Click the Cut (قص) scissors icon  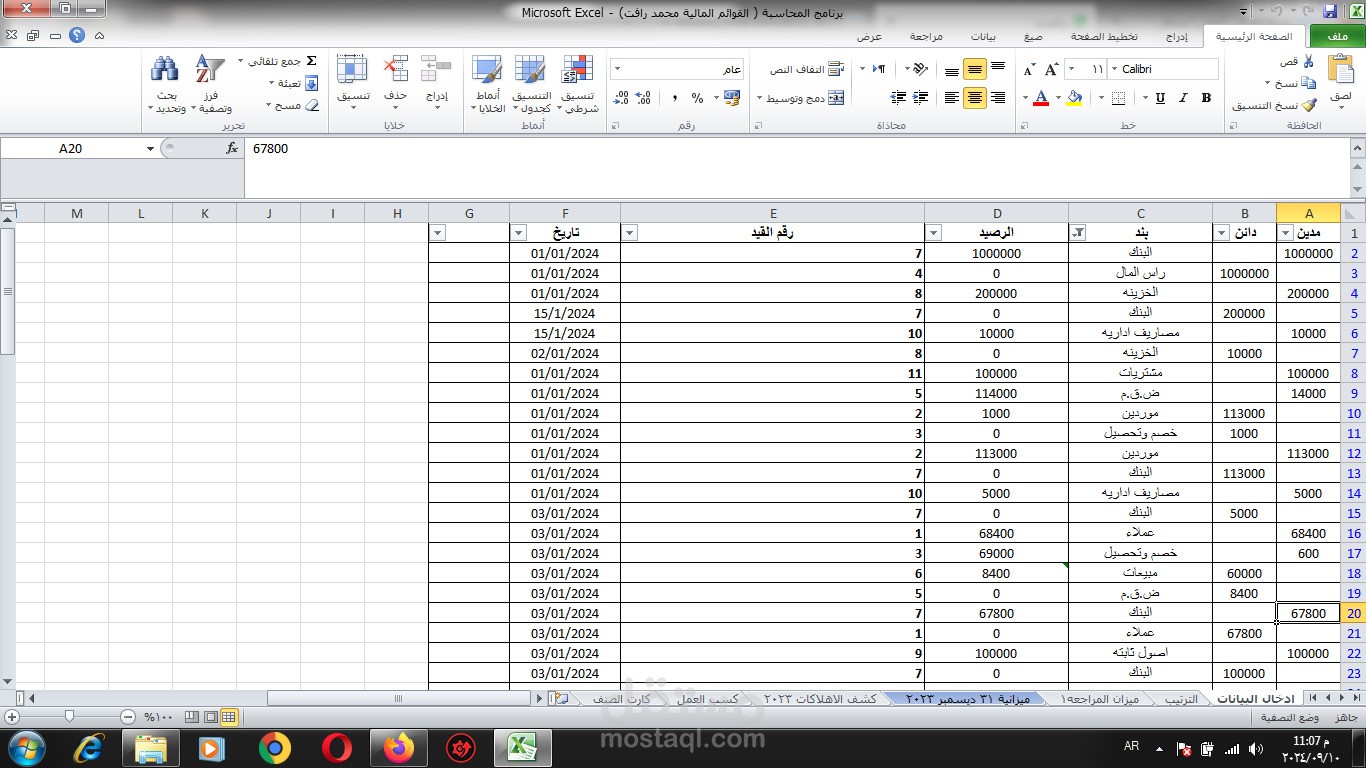pyautogui.click(x=1308, y=62)
